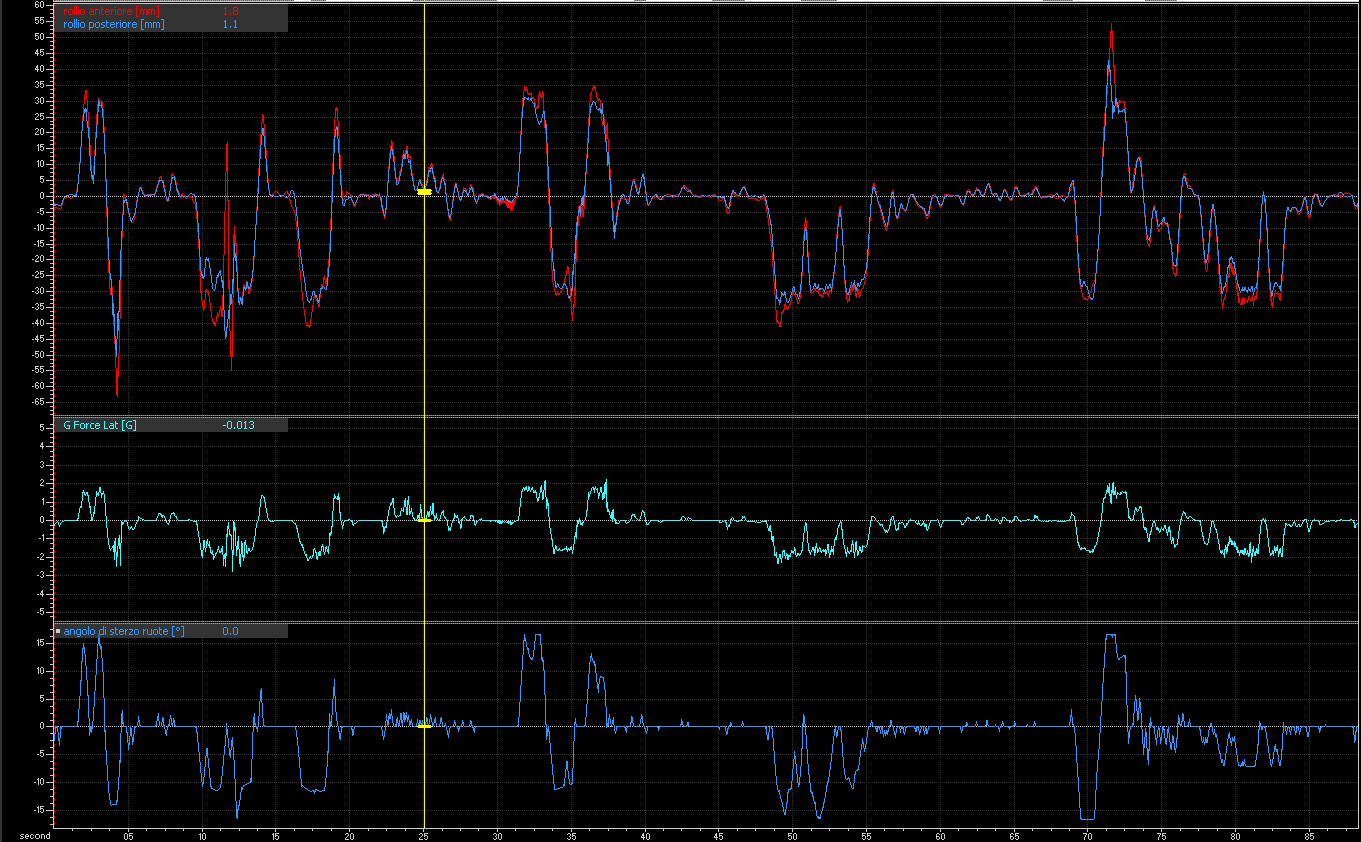The image size is (1361, 842).
Task: Click the 60 tick on time axis
Action: click(x=940, y=835)
